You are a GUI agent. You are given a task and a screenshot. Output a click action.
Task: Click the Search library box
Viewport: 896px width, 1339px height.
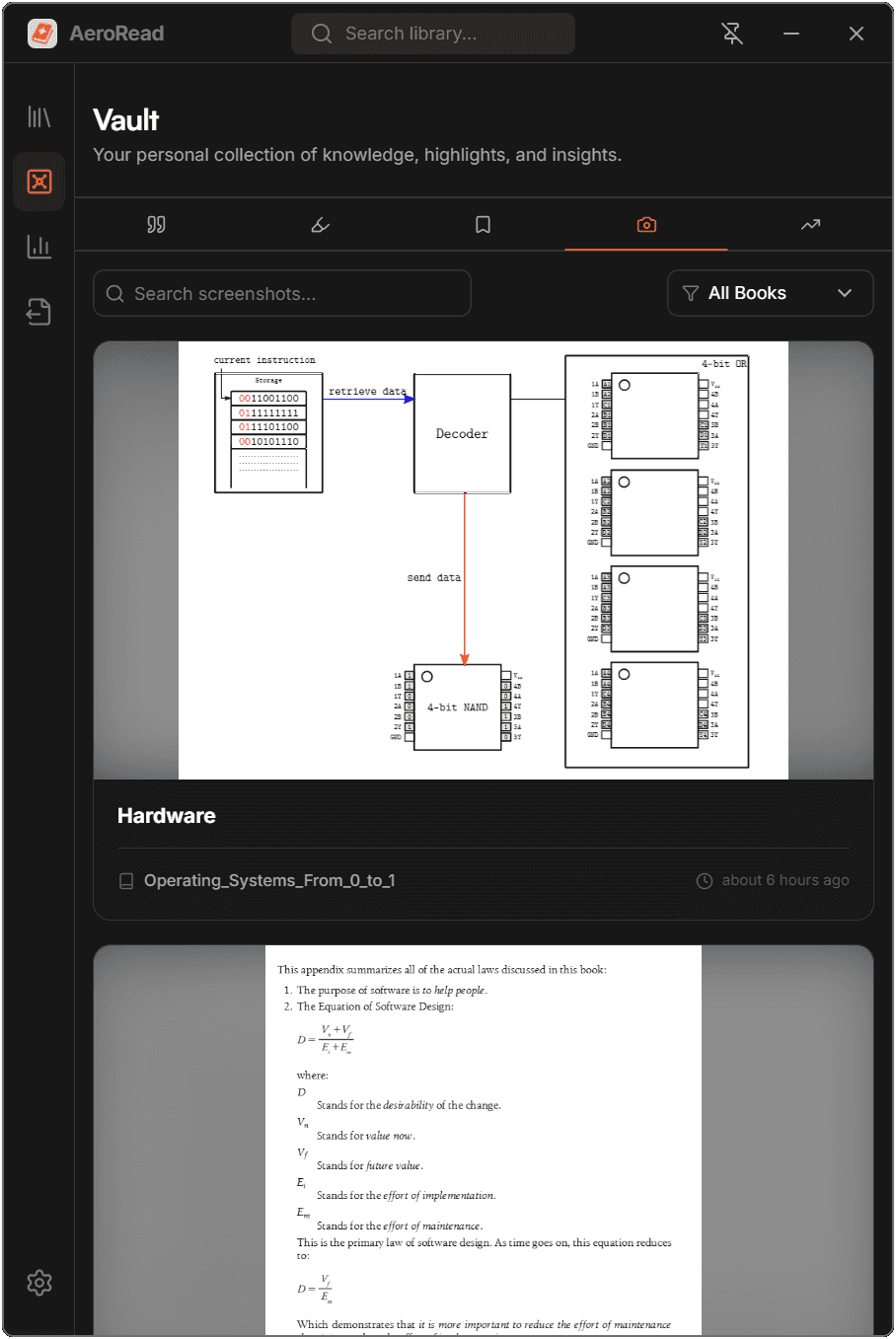tap(434, 34)
